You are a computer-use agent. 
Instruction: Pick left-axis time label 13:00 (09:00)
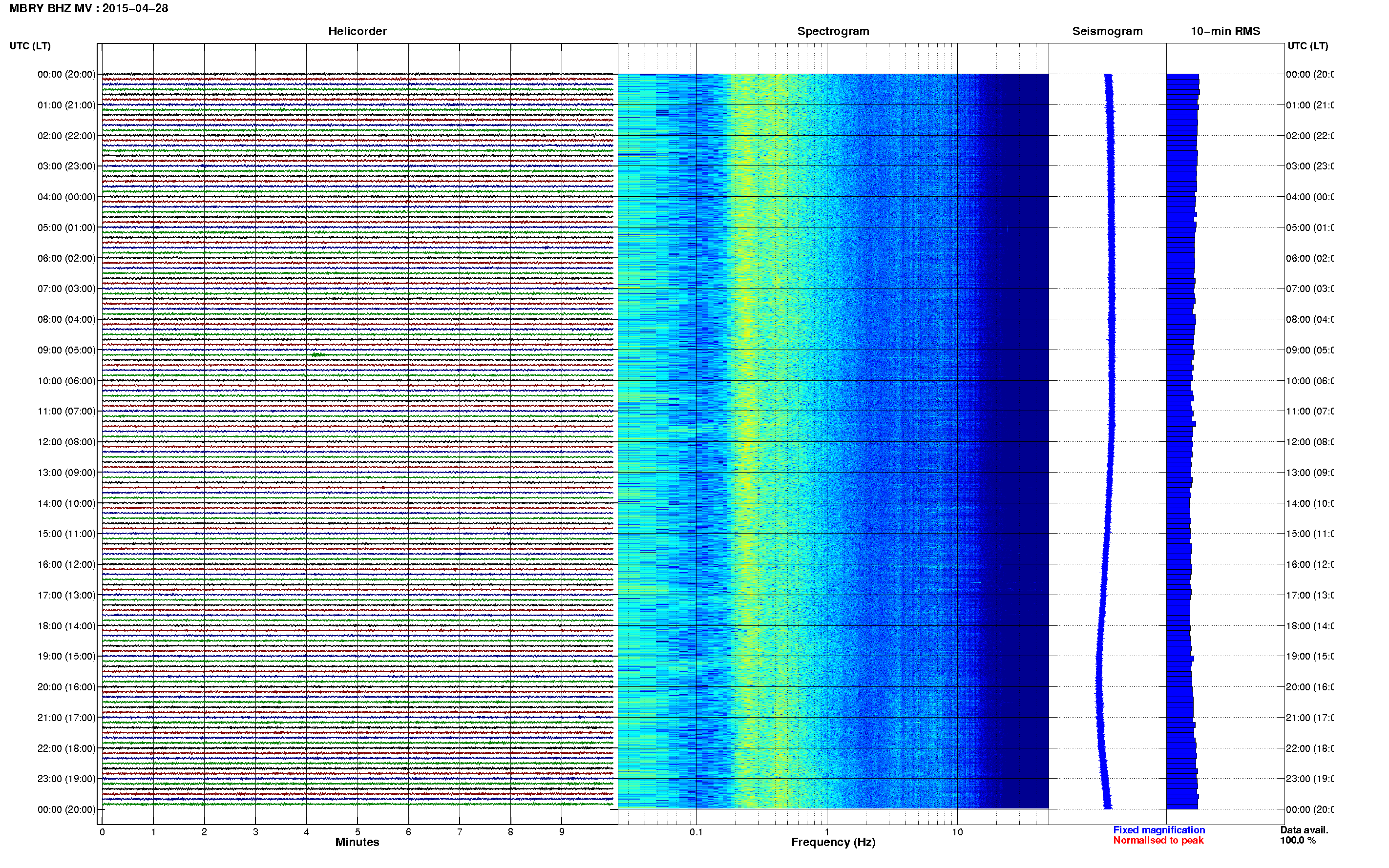(x=66, y=473)
